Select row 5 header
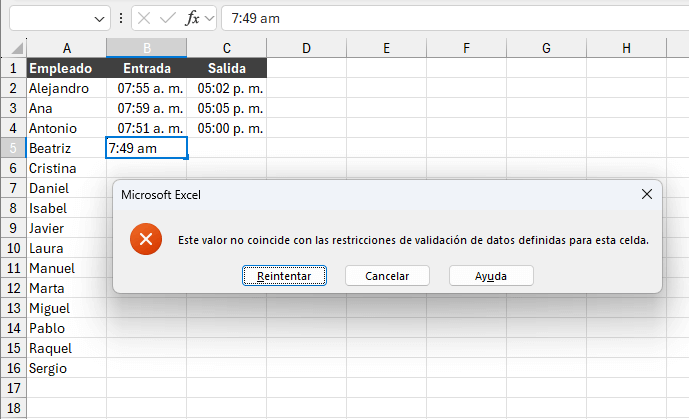Viewport: 689px width, 419px height. coord(13,148)
